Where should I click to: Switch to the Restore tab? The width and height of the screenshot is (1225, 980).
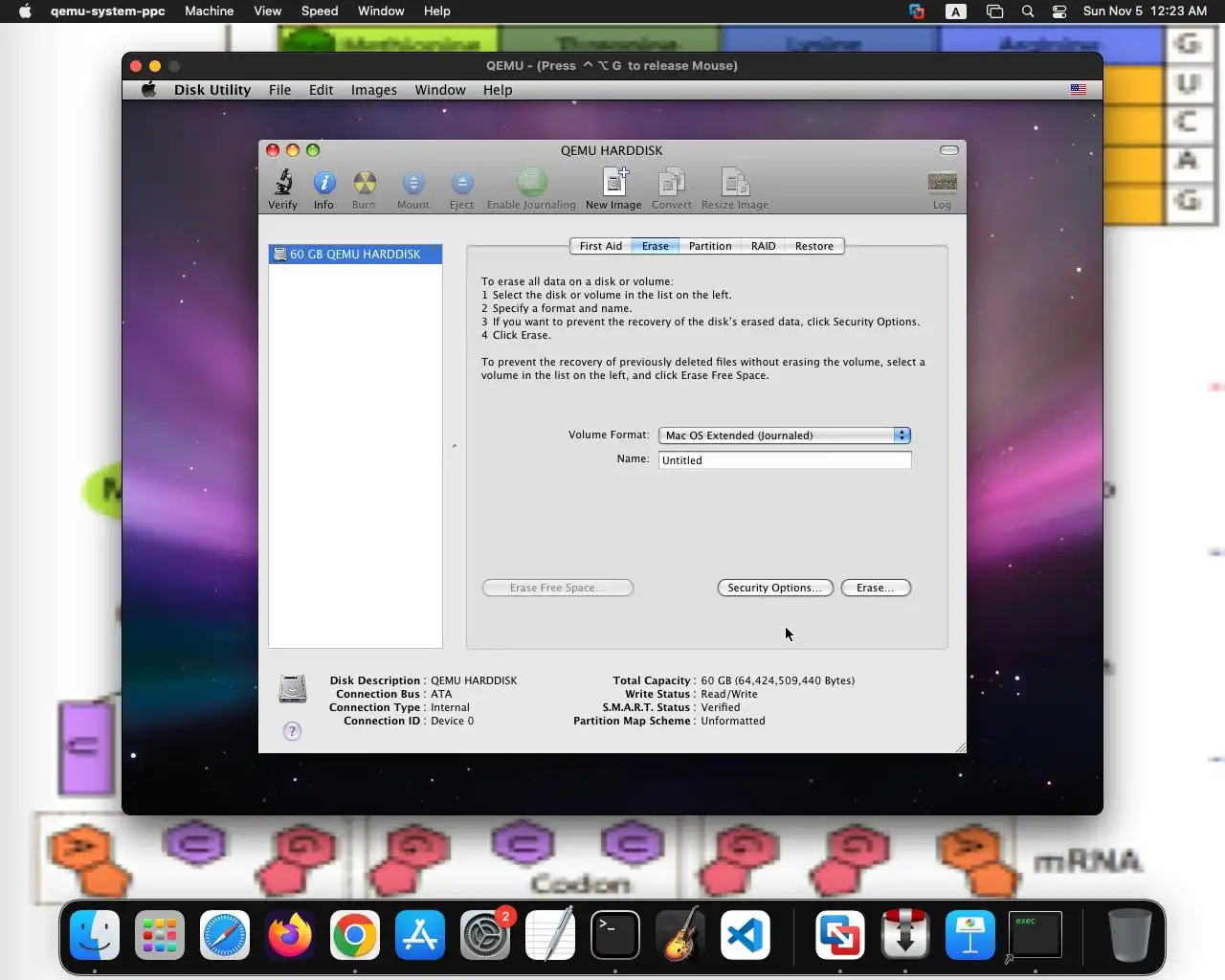tap(814, 246)
